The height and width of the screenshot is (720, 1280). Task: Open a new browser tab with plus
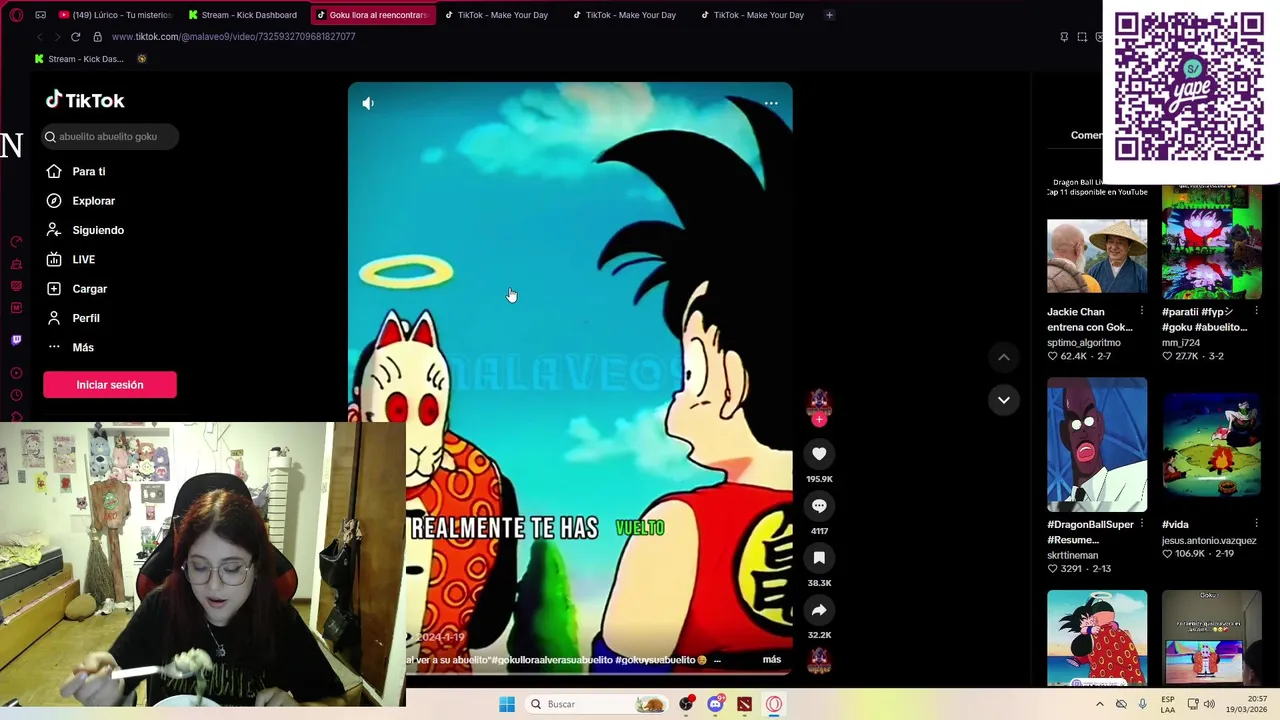(829, 15)
